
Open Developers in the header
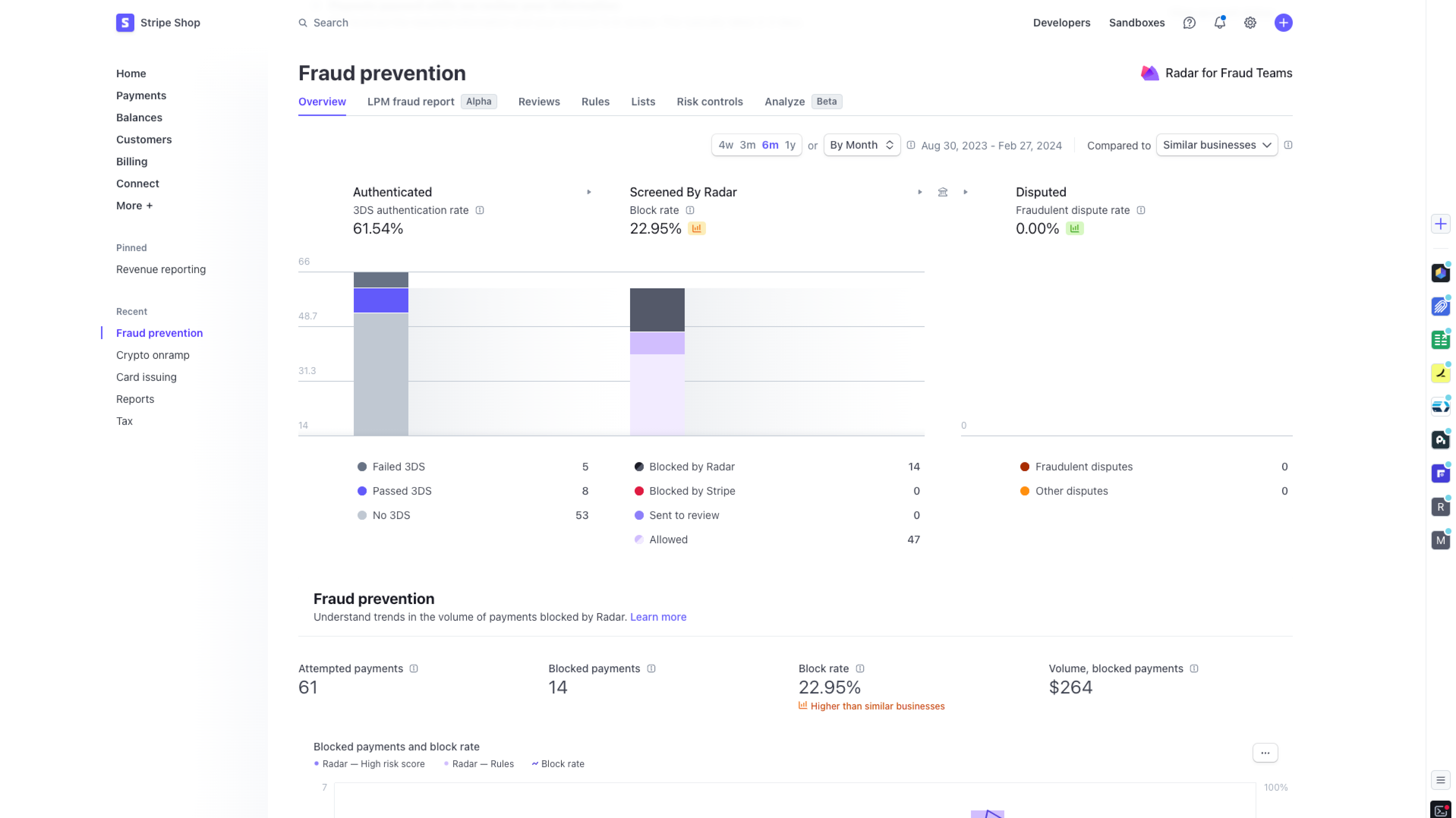pyautogui.click(x=1062, y=23)
